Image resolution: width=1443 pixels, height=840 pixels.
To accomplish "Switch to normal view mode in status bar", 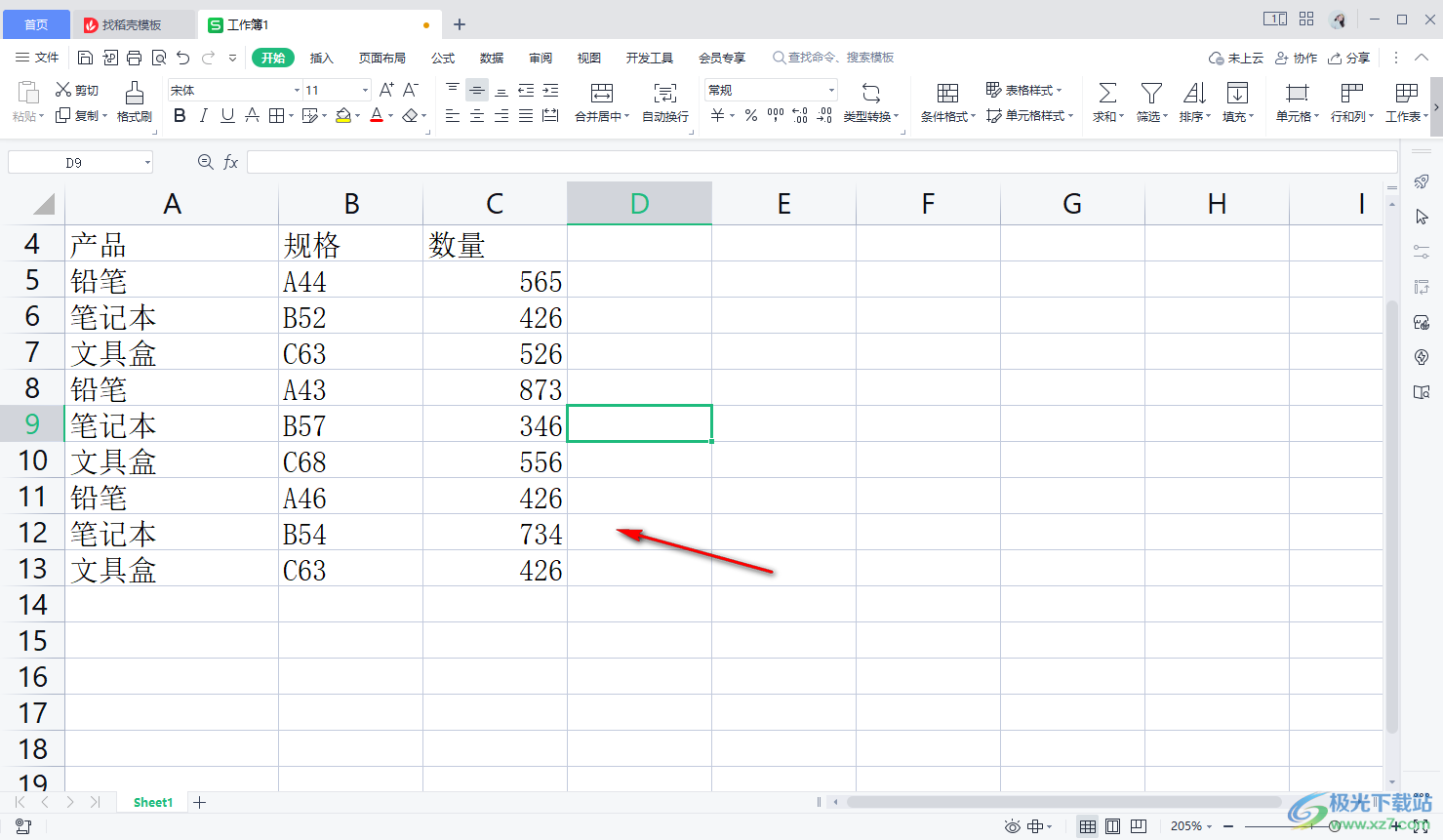I will click(x=1087, y=826).
